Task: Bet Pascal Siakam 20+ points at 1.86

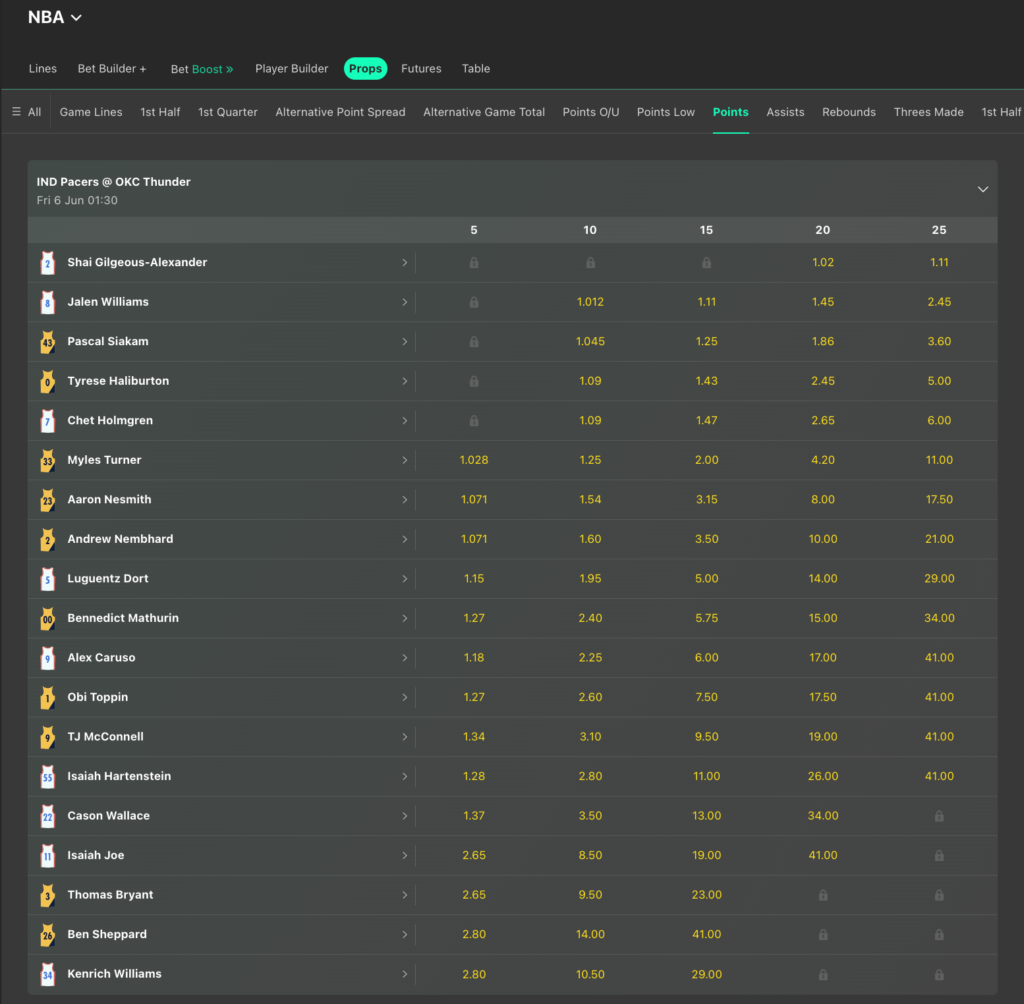Action: coord(823,342)
